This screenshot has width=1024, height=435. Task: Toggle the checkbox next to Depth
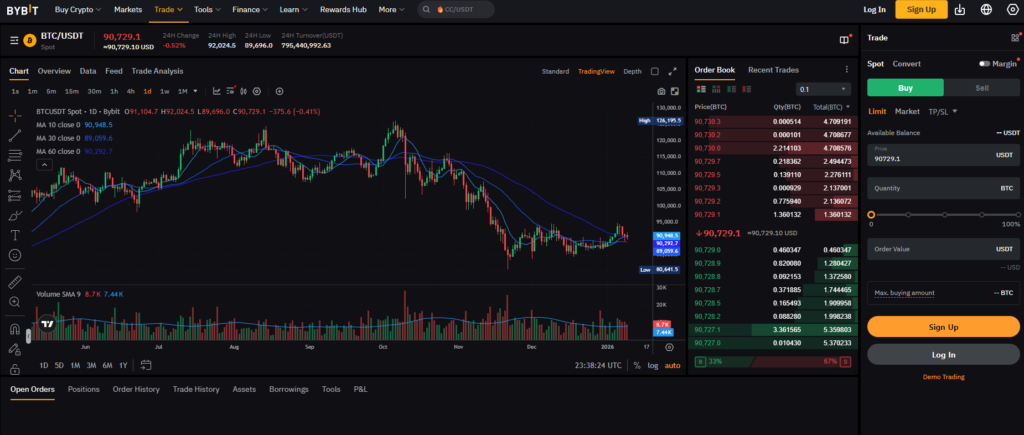click(655, 71)
